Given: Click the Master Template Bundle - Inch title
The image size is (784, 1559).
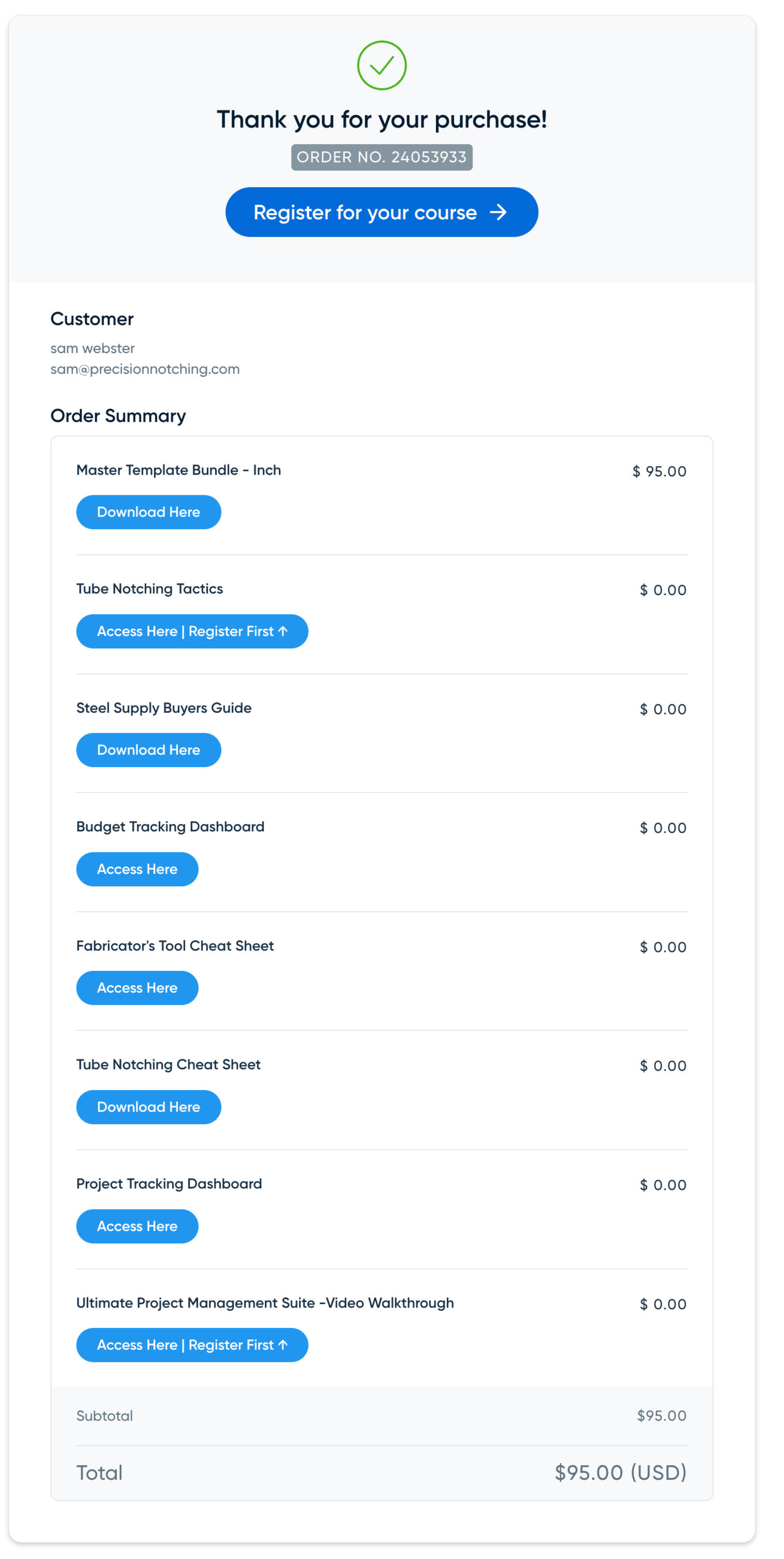Looking at the screenshot, I should (178, 470).
